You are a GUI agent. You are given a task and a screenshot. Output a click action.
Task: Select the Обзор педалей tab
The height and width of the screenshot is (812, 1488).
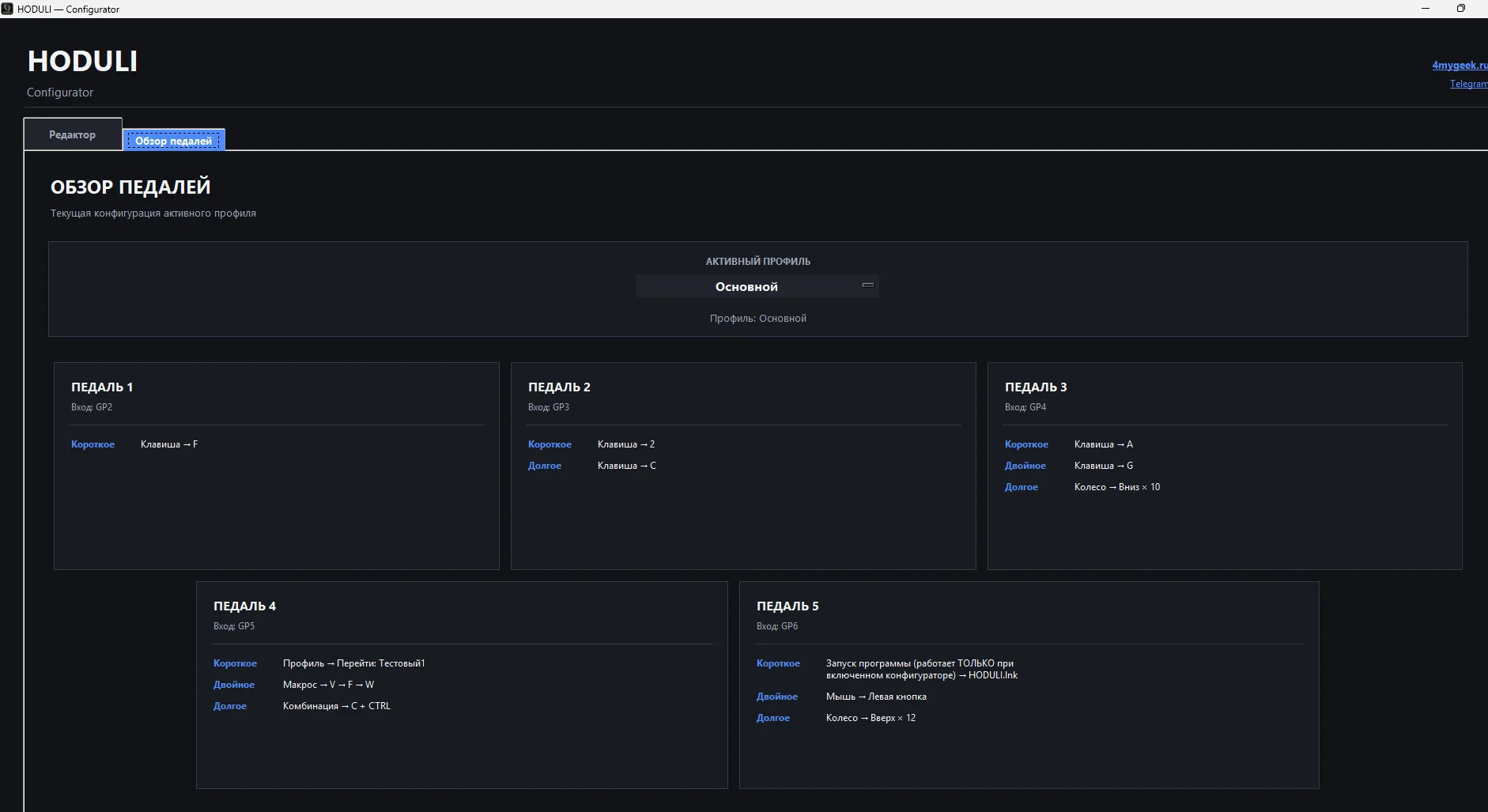(x=174, y=141)
